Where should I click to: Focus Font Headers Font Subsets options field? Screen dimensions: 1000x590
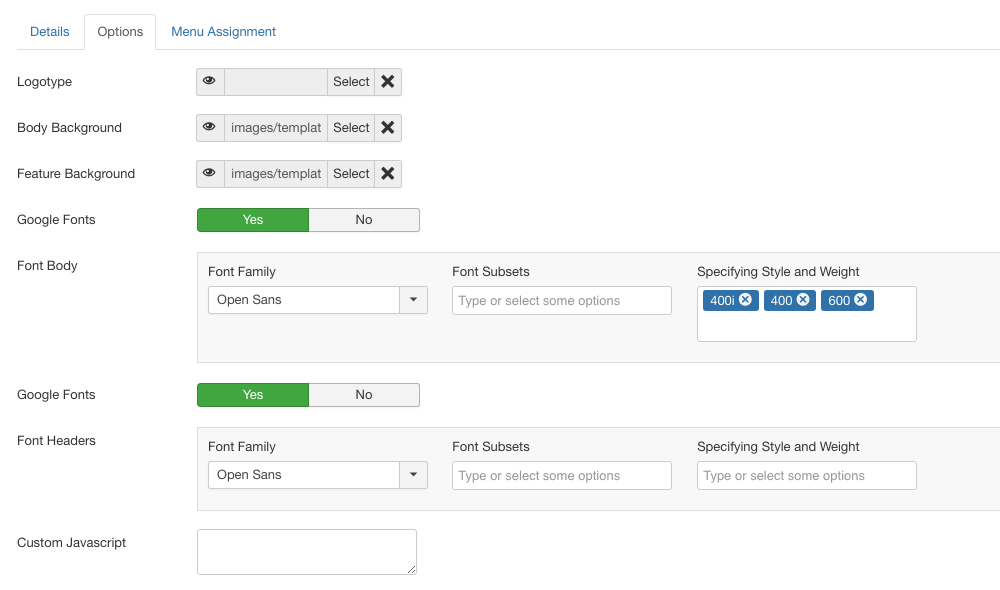(562, 475)
